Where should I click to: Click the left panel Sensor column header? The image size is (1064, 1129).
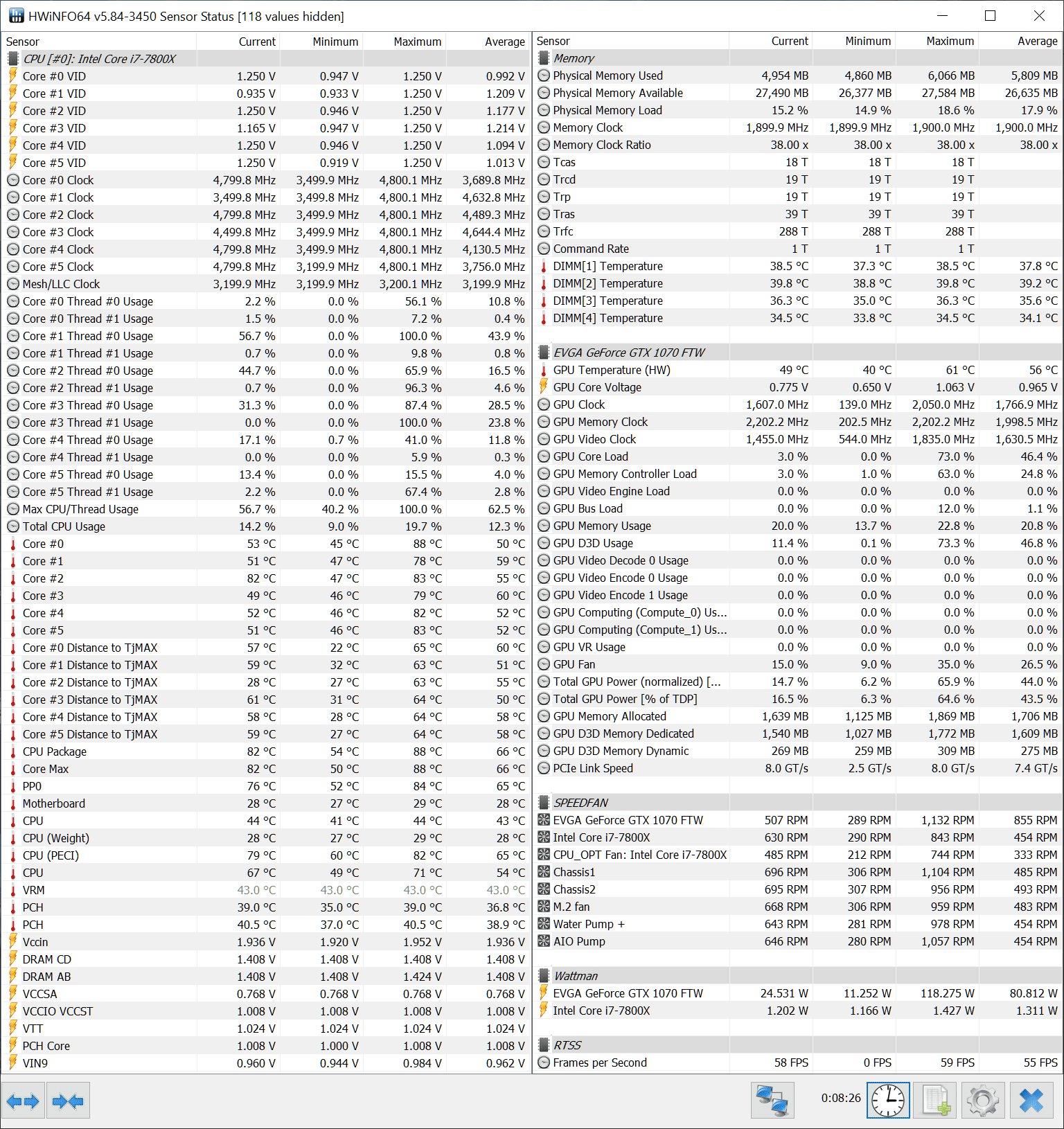pos(99,42)
